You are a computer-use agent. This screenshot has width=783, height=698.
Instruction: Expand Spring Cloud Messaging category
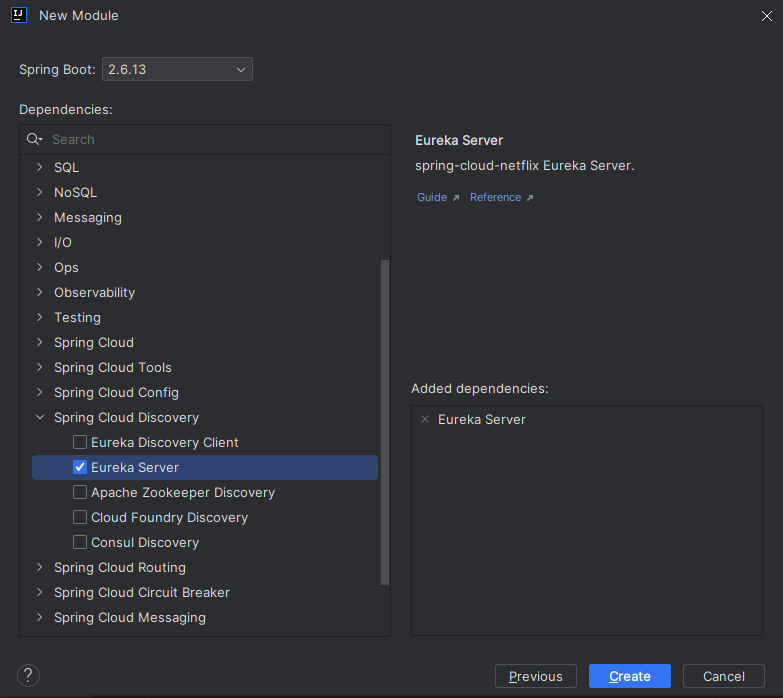tap(40, 617)
